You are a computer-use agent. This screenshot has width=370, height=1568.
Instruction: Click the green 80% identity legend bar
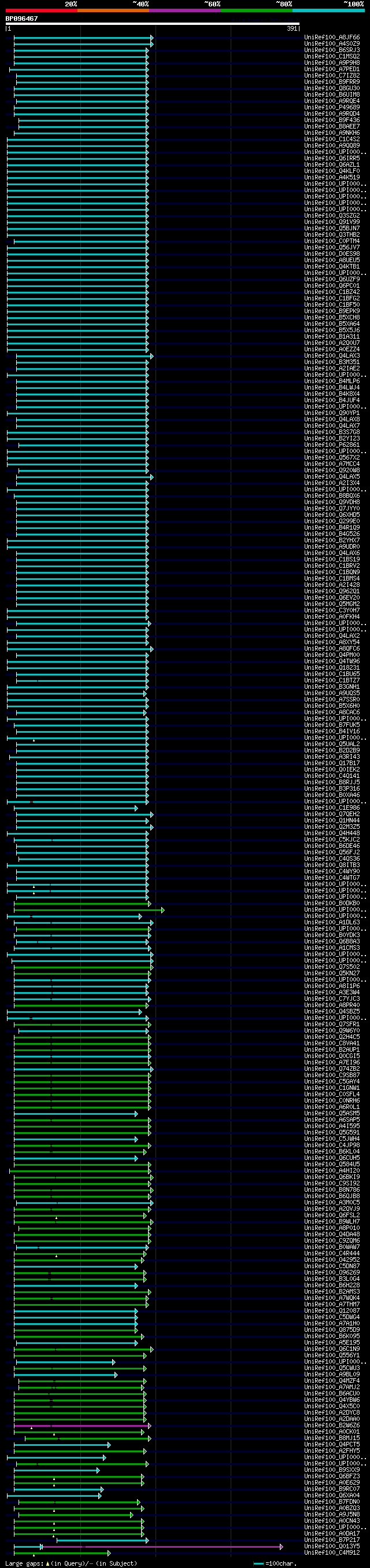(257, 10)
